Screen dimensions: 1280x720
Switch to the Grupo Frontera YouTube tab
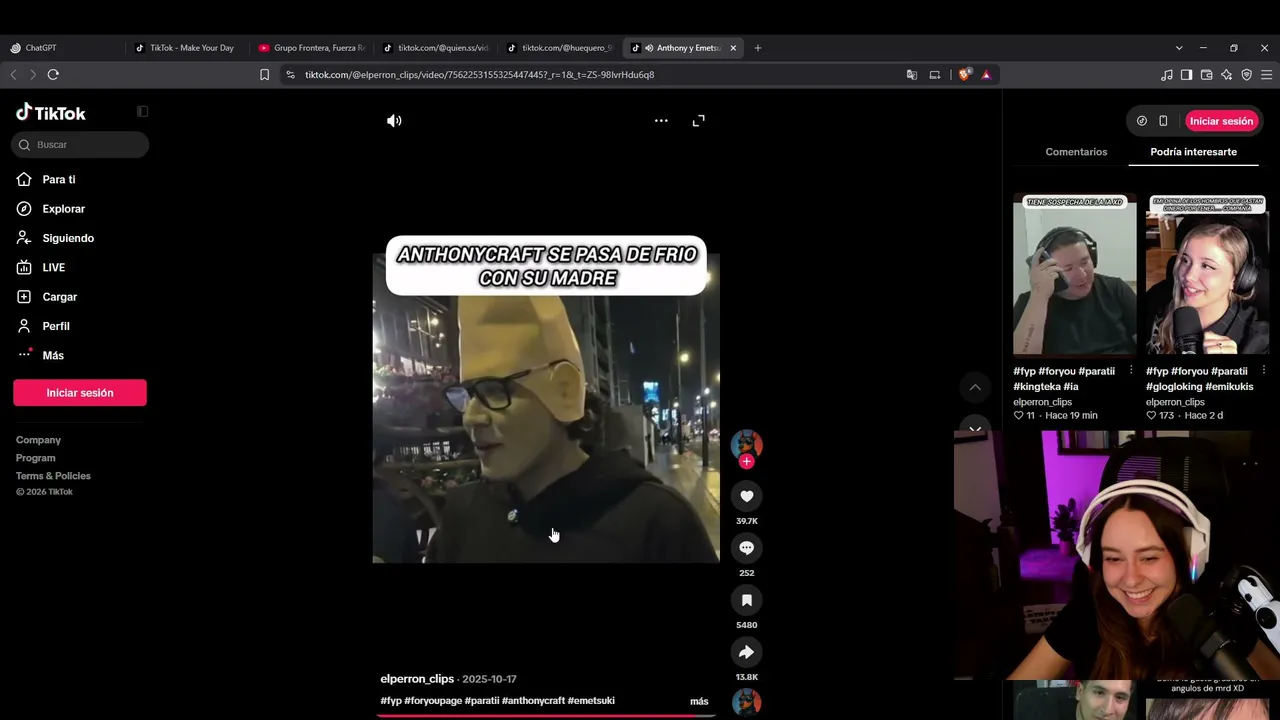click(312, 48)
